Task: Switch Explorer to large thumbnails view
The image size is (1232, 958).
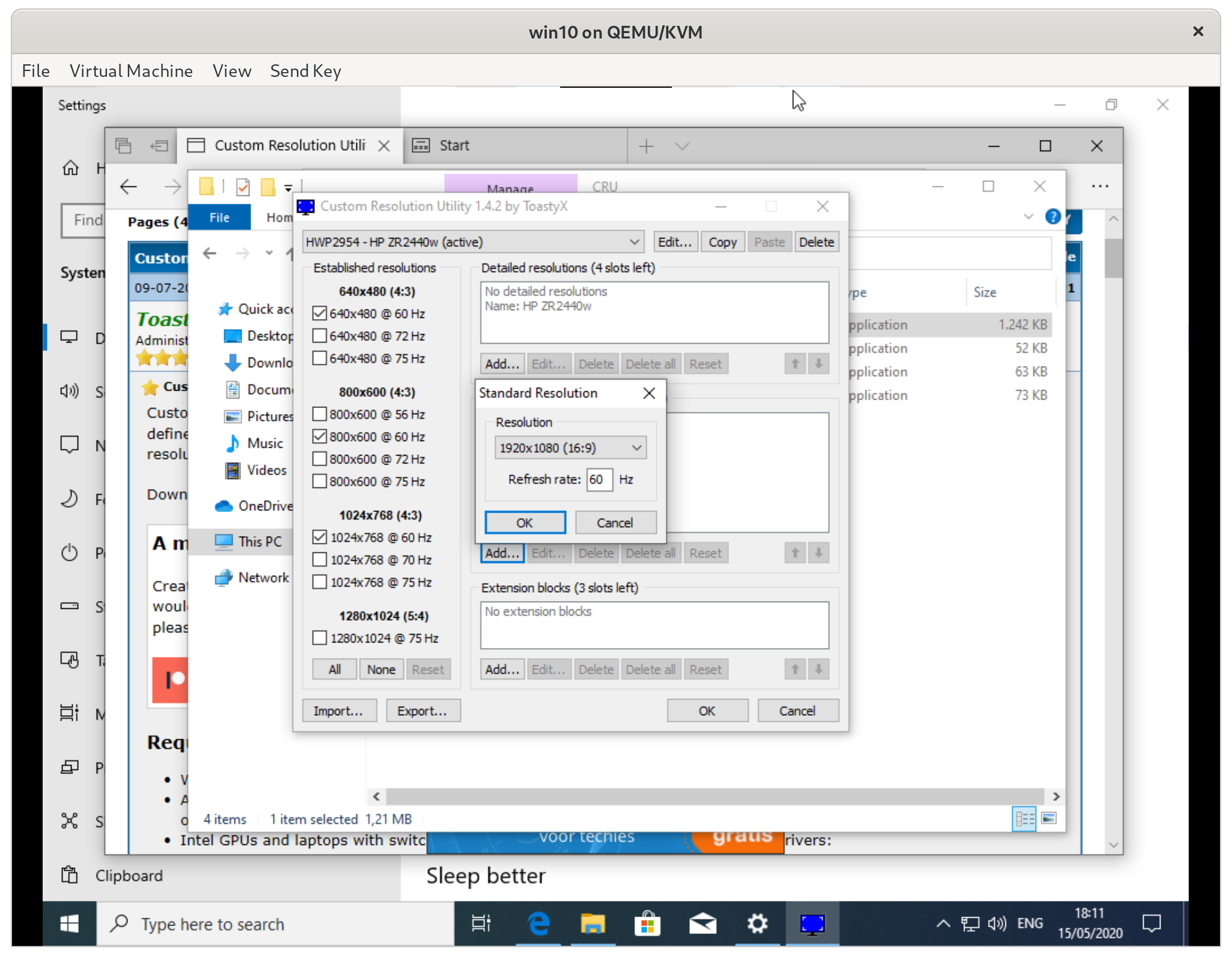Action: tap(1048, 818)
